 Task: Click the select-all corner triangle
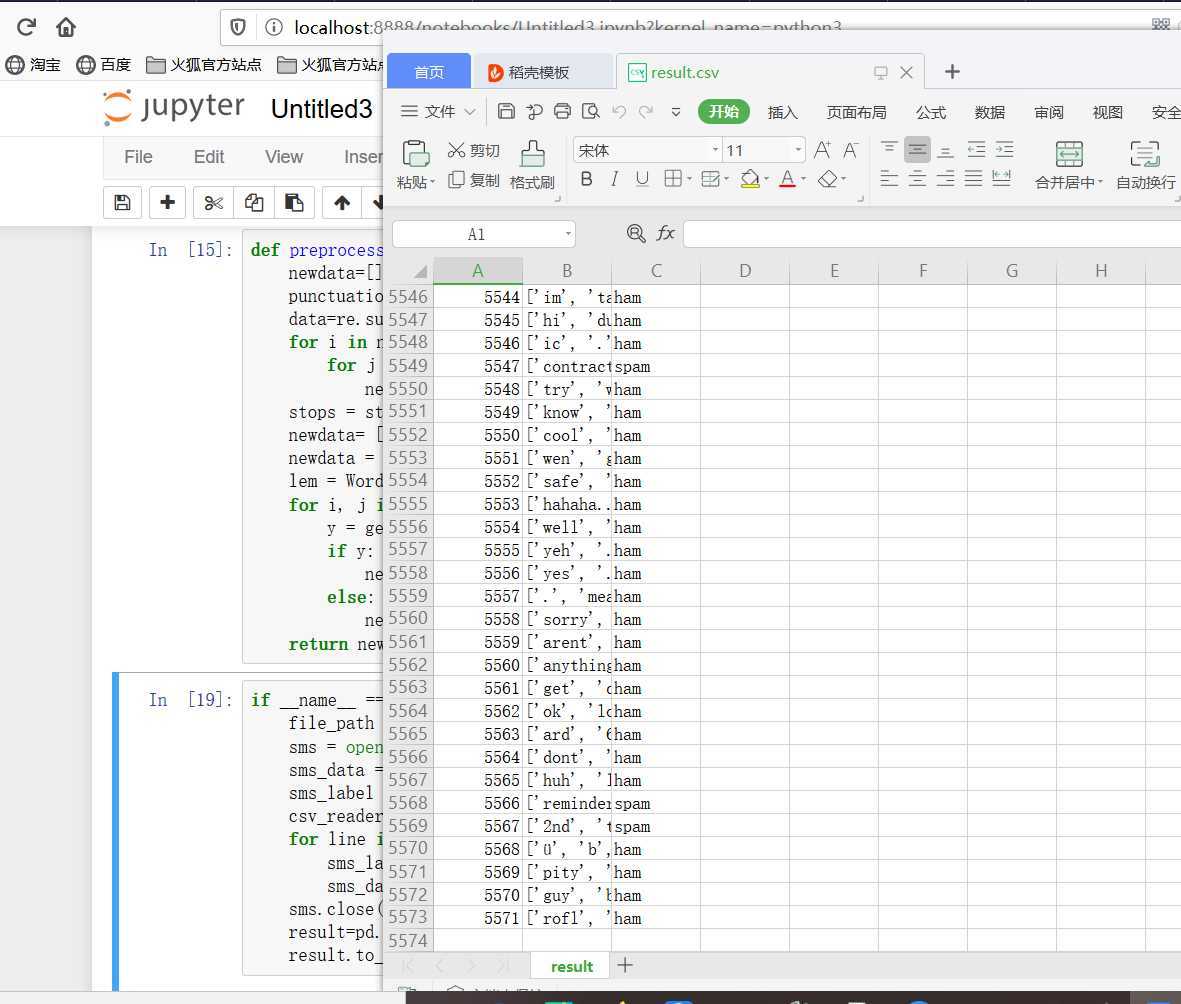click(x=420, y=271)
